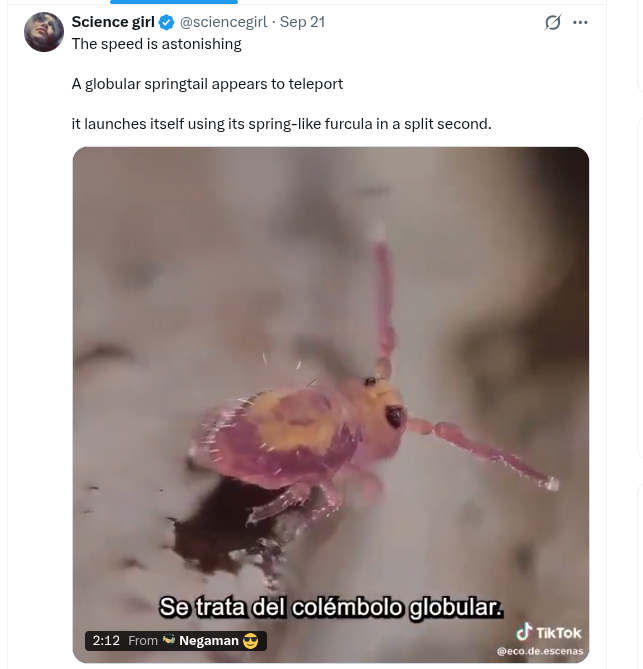Play the globular springtail video
643x669 pixels.
331,404
